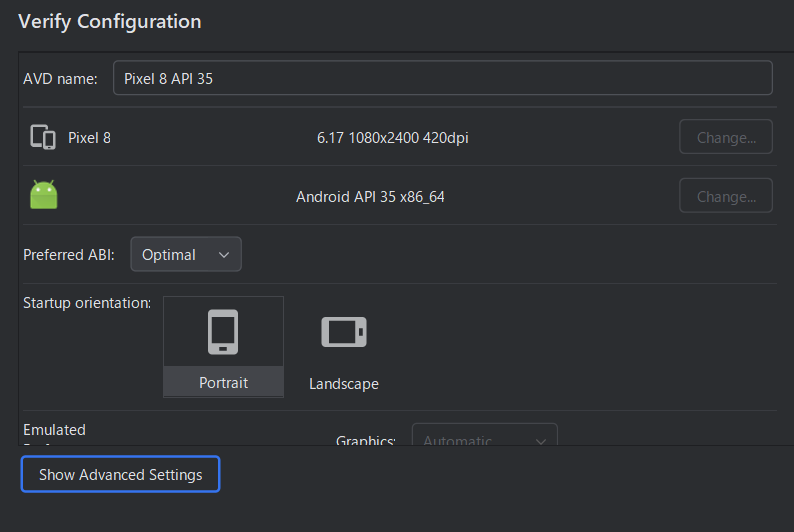Click the Verify Configuration heading
This screenshot has width=794, height=532.
tap(110, 22)
